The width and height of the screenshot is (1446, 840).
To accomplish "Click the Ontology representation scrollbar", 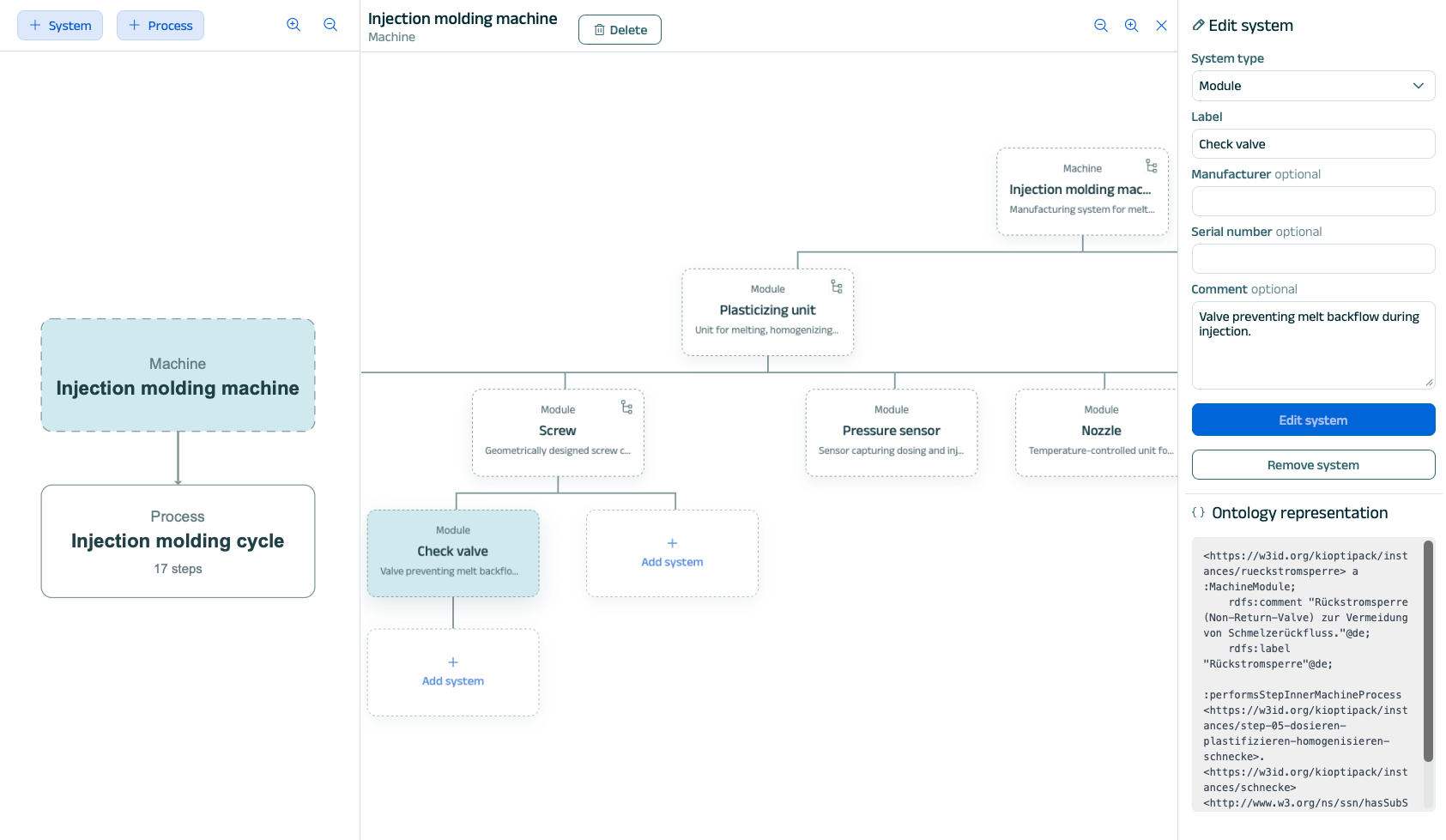I will [1428, 652].
